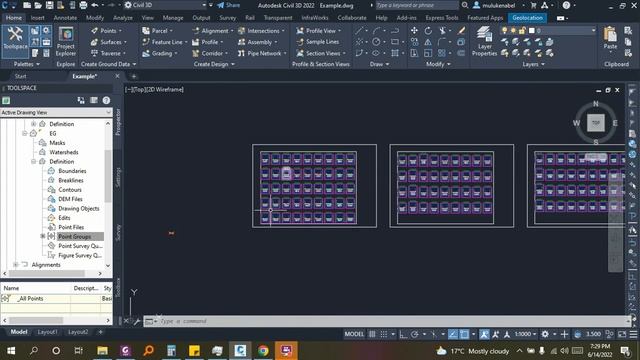Toggle object snap in status bar
Screen dimensions: 640x360
(x=464, y=334)
